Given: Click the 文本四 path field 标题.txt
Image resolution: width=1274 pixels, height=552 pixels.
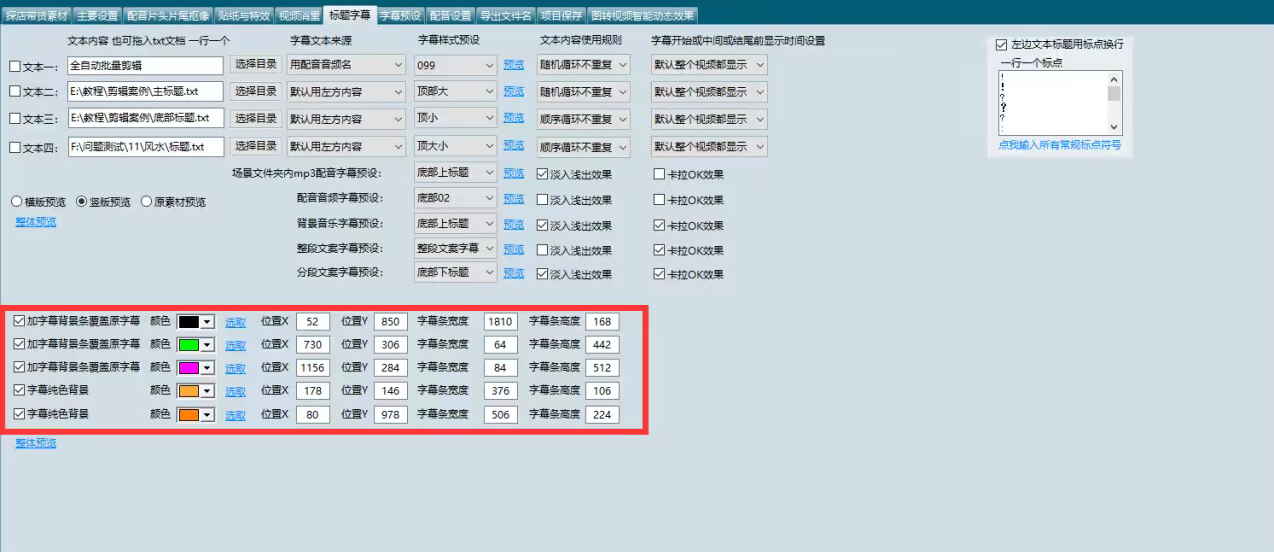Looking at the screenshot, I should tap(145, 147).
